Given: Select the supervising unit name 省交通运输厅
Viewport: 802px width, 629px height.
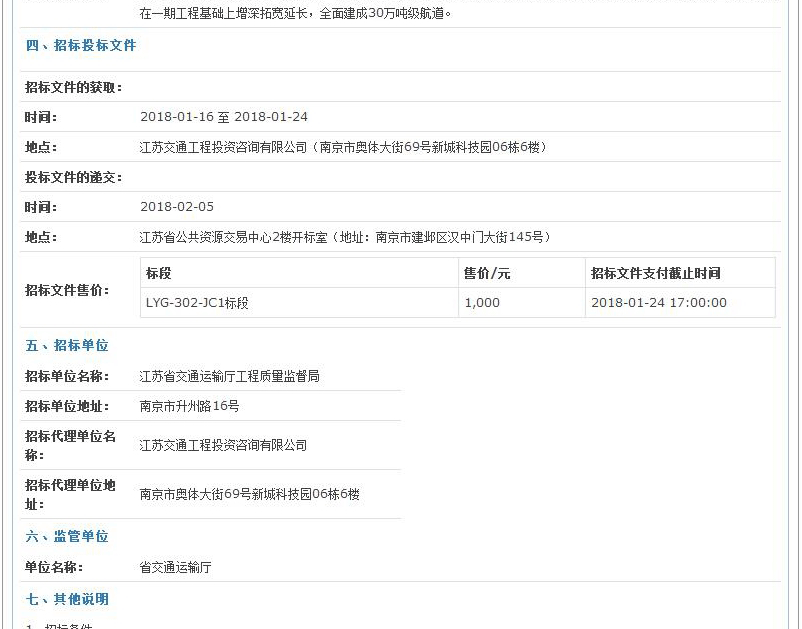Looking at the screenshot, I should 176,567.
